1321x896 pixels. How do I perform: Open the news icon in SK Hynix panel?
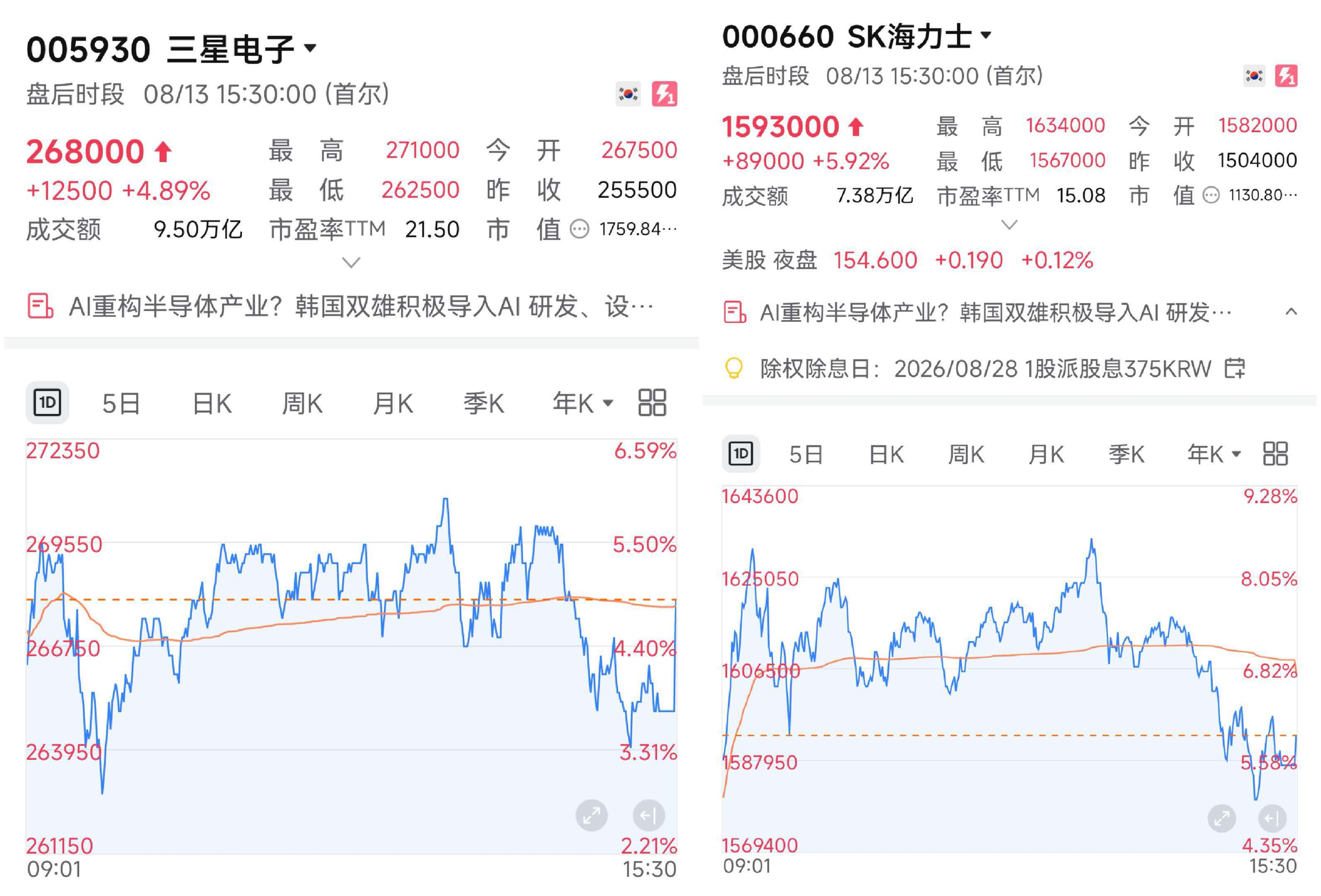734,312
